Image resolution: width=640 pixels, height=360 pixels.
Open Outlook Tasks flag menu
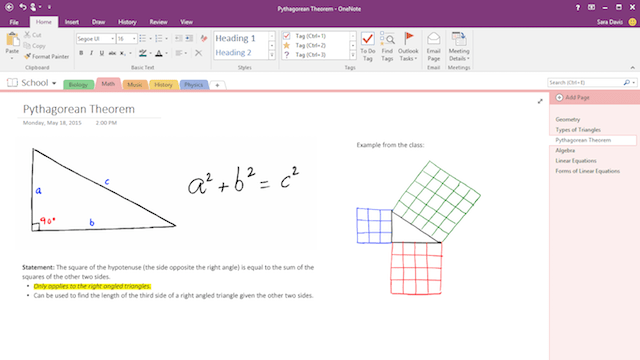[x=408, y=47]
